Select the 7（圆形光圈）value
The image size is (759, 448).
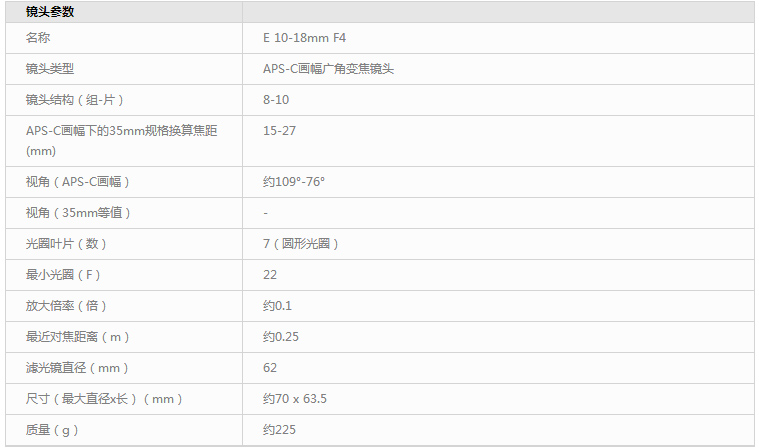click(x=301, y=244)
